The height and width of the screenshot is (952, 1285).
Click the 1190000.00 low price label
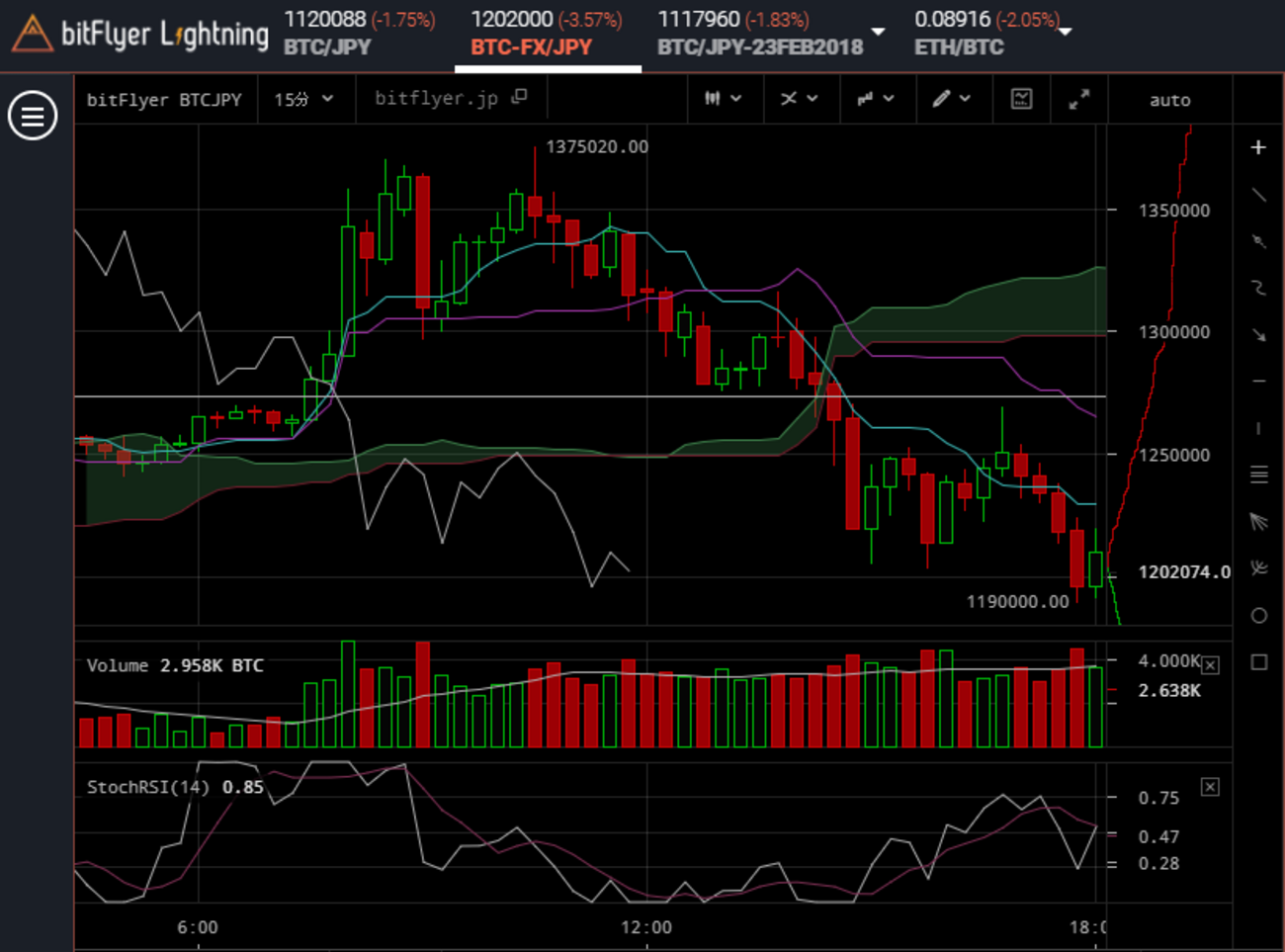click(x=1017, y=601)
